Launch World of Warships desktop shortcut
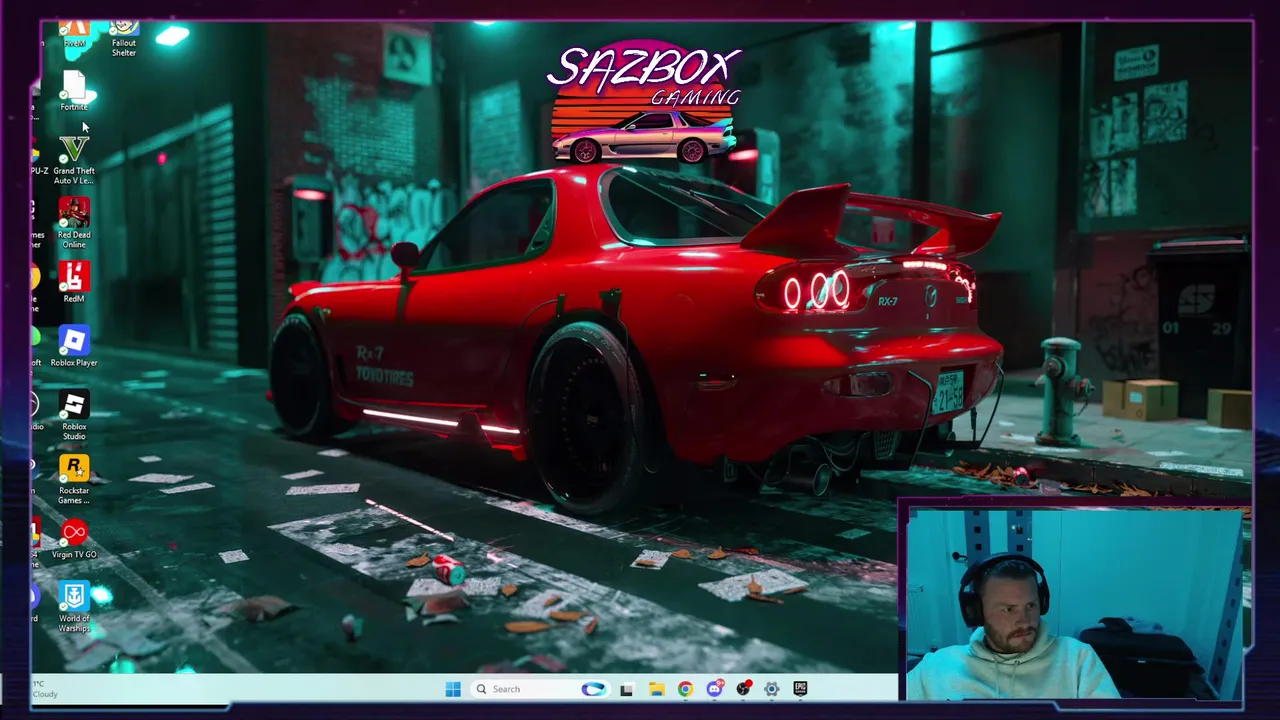This screenshot has height=720, width=1280. (x=74, y=607)
